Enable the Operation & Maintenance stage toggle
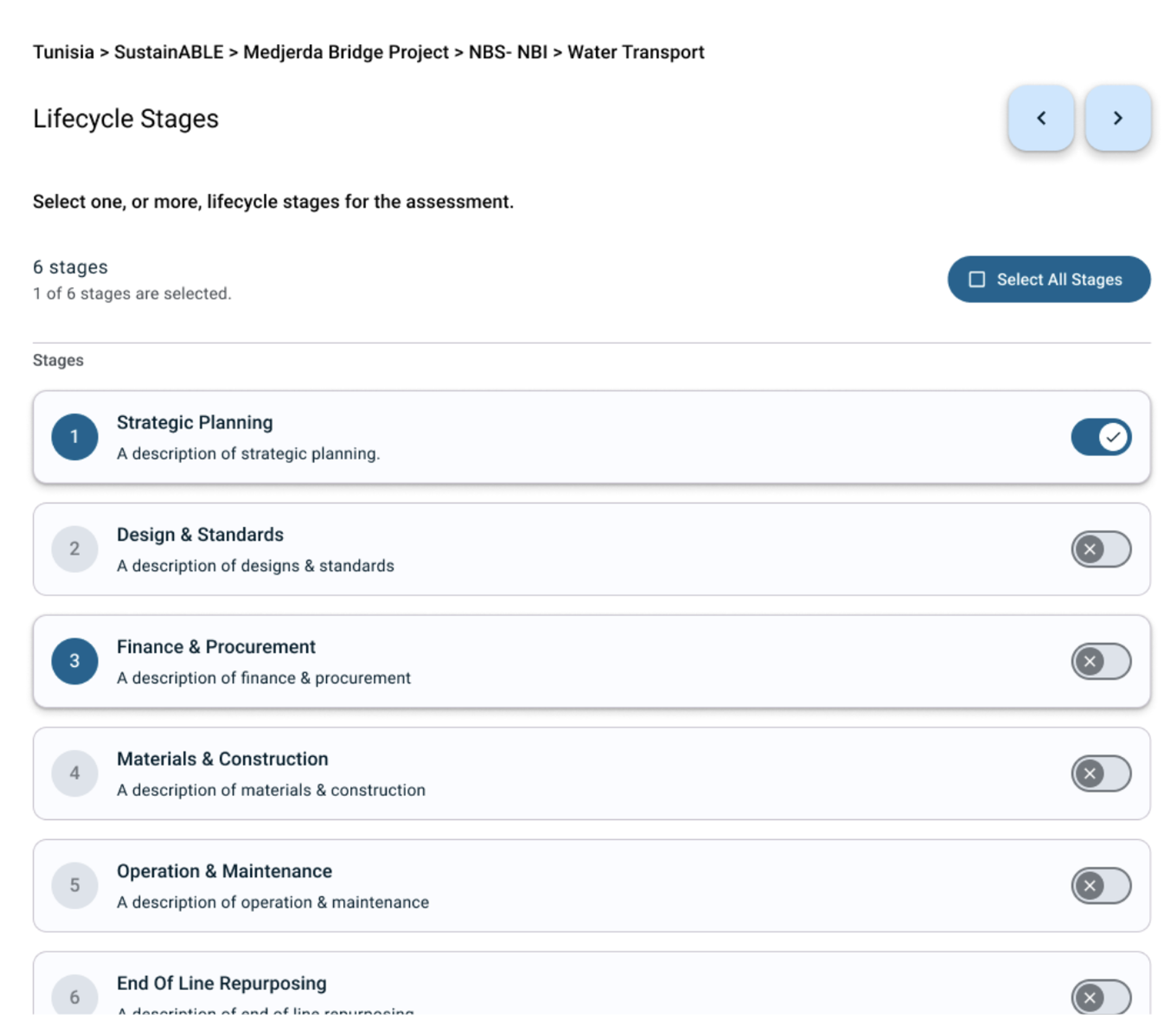 (1098, 885)
